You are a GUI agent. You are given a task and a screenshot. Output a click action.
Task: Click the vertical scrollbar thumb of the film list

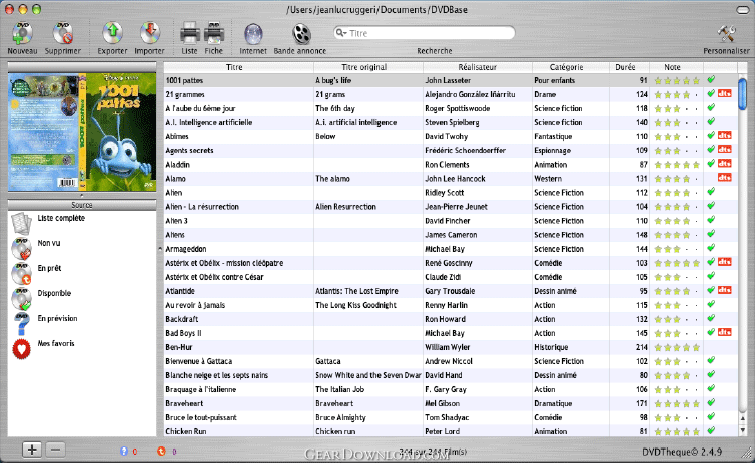tap(742, 94)
